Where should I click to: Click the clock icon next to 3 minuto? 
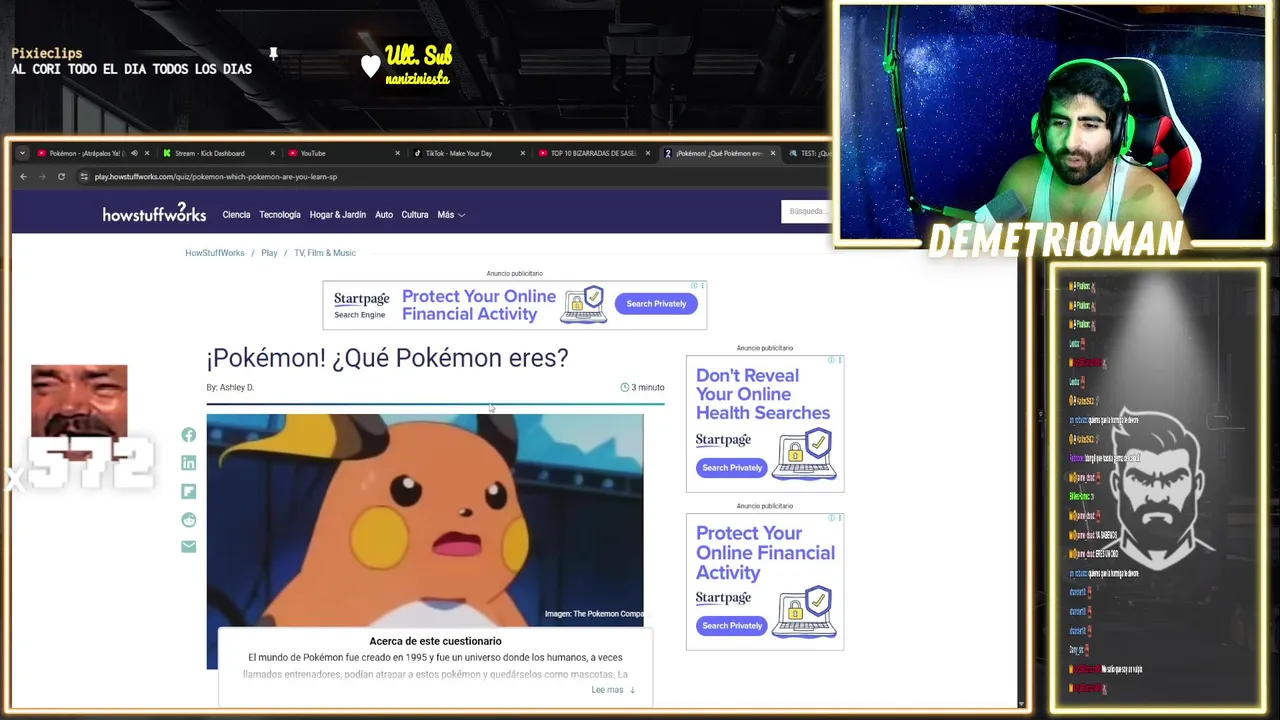625,388
